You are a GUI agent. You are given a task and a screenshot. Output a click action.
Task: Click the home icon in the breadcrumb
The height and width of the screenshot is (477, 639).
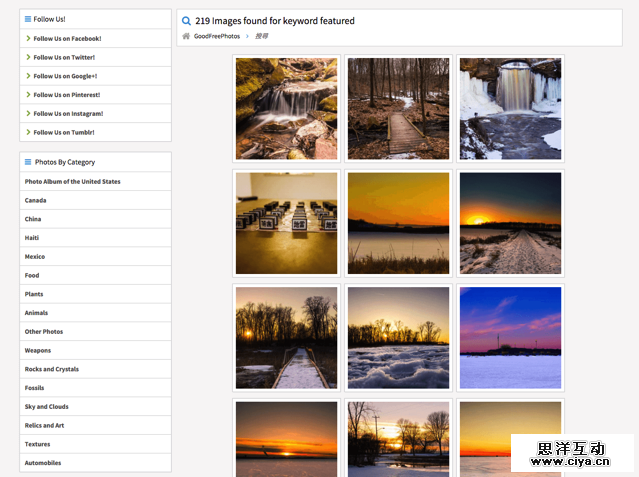pyautogui.click(x=186, y=36)
